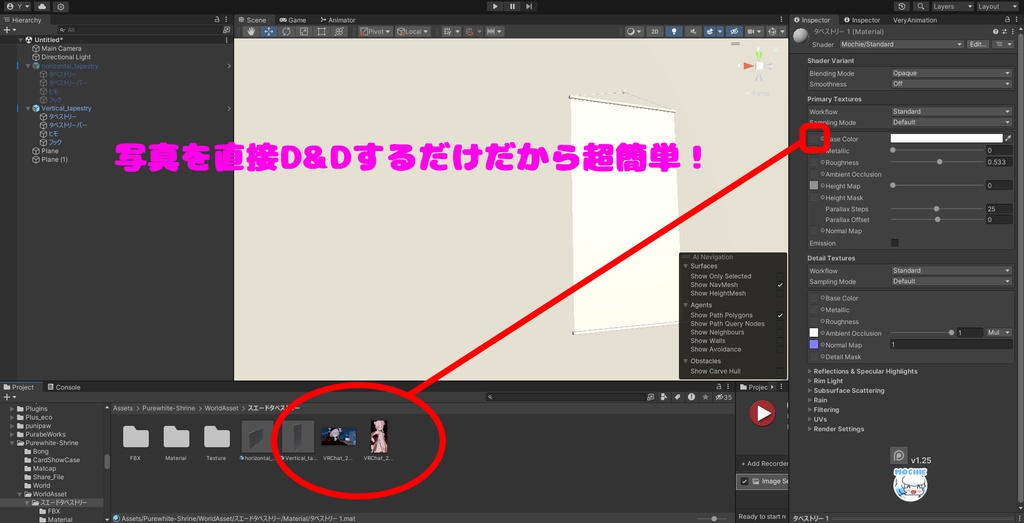Open the Smoothness dropdown
This screenshot has width=1024, height=523.
(952, 84)
